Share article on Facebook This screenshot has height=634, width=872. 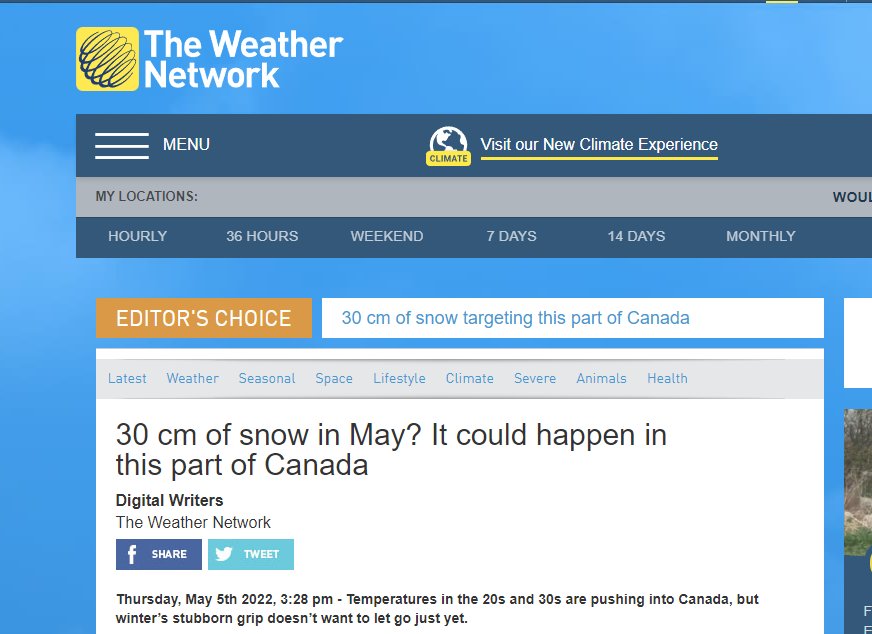point(158,554)
